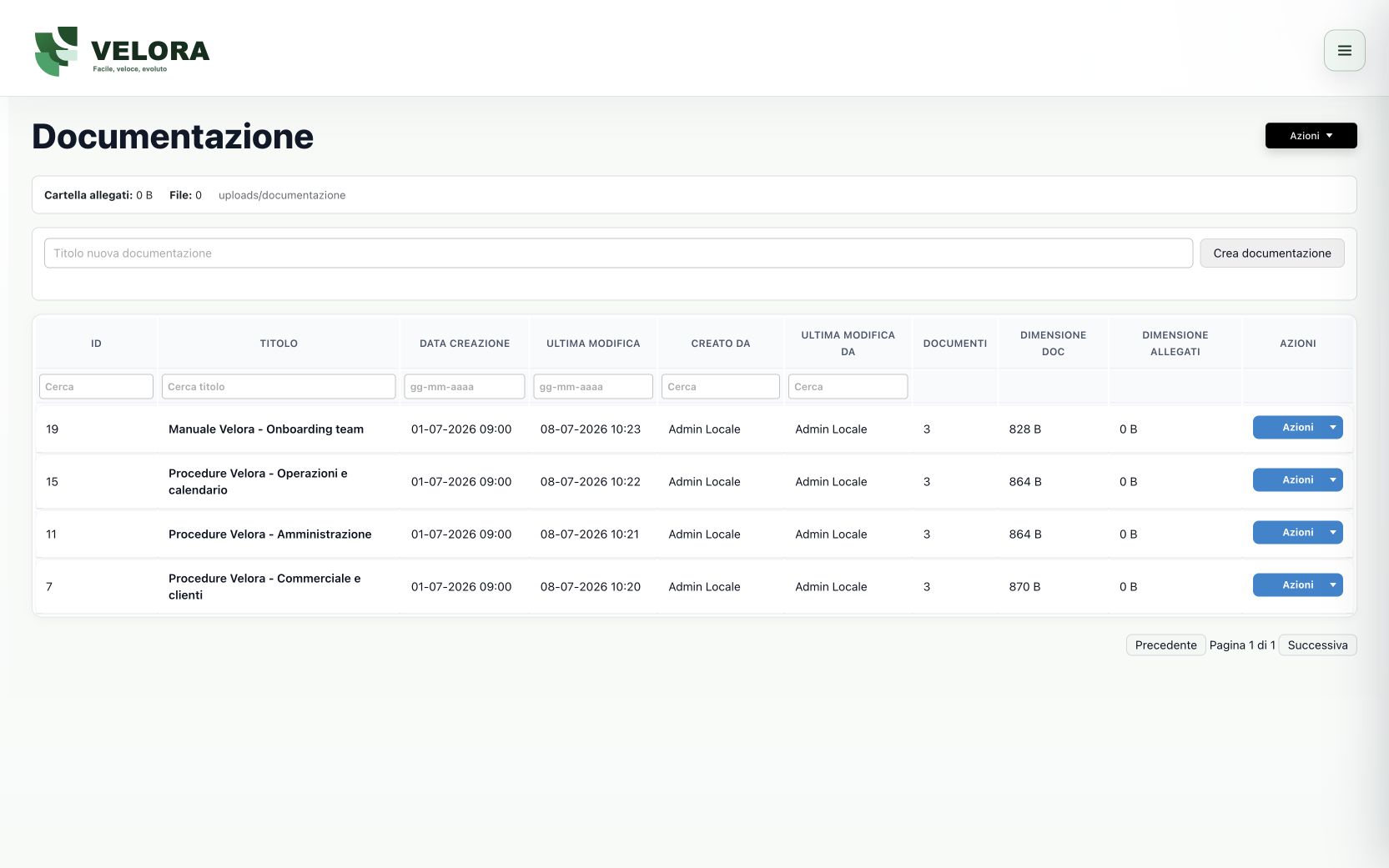
Task: Select 'Procedure Velora - Commerciale e clienti' title
Action: coord(264,587)
